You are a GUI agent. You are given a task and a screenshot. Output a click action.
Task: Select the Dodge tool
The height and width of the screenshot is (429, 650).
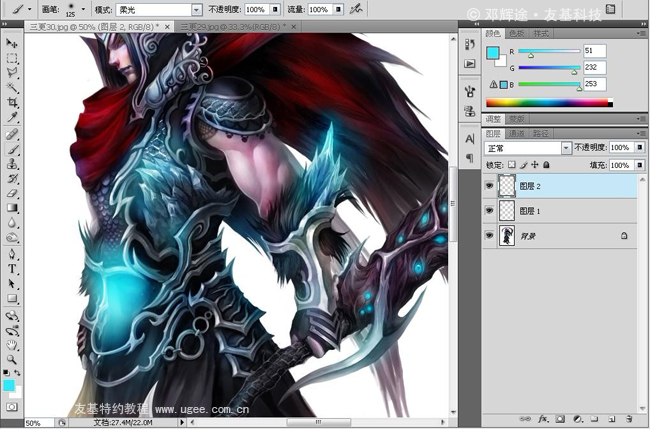tap(12, 238)
